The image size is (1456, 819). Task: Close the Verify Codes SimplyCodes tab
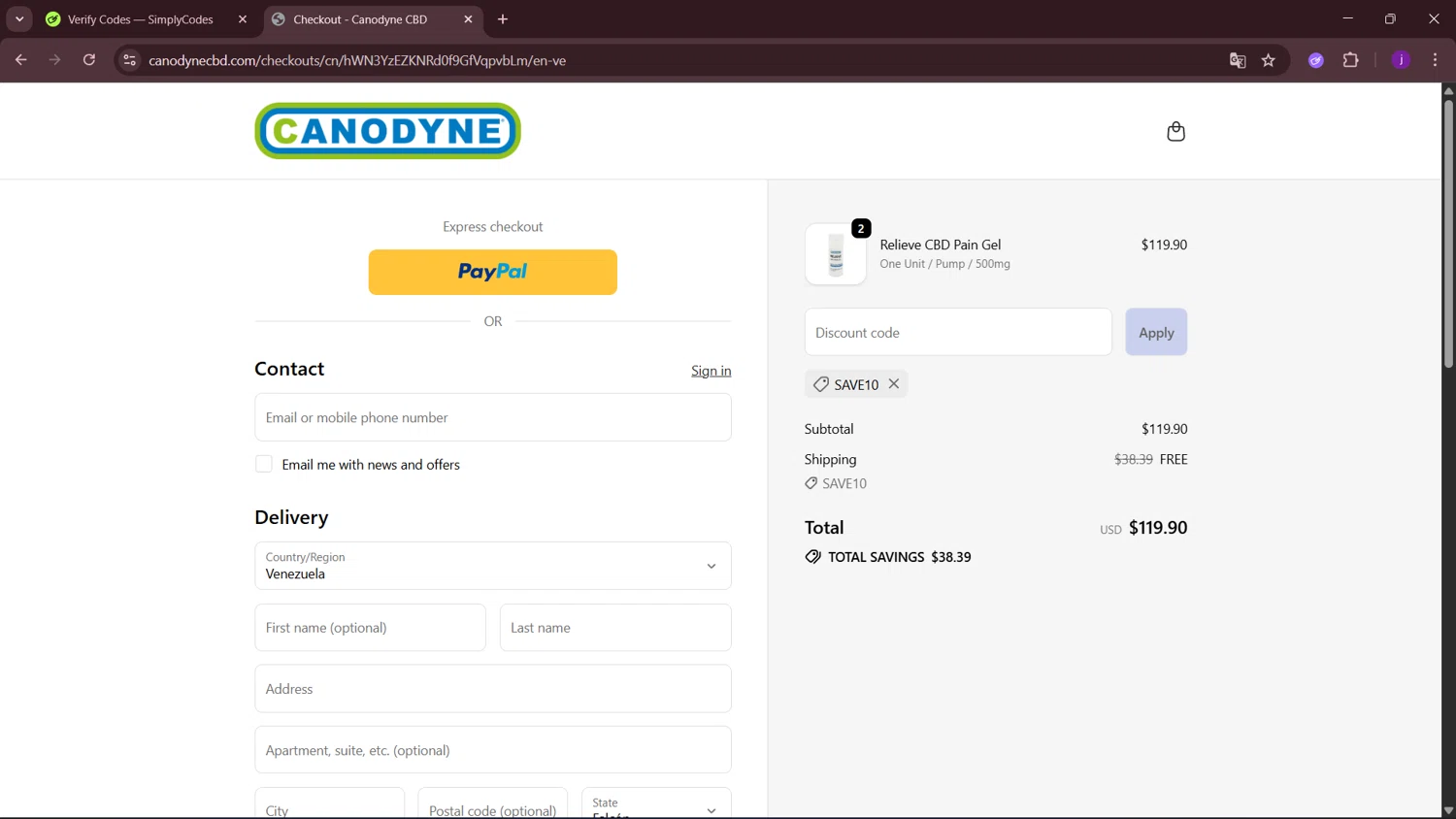(243, 19)
